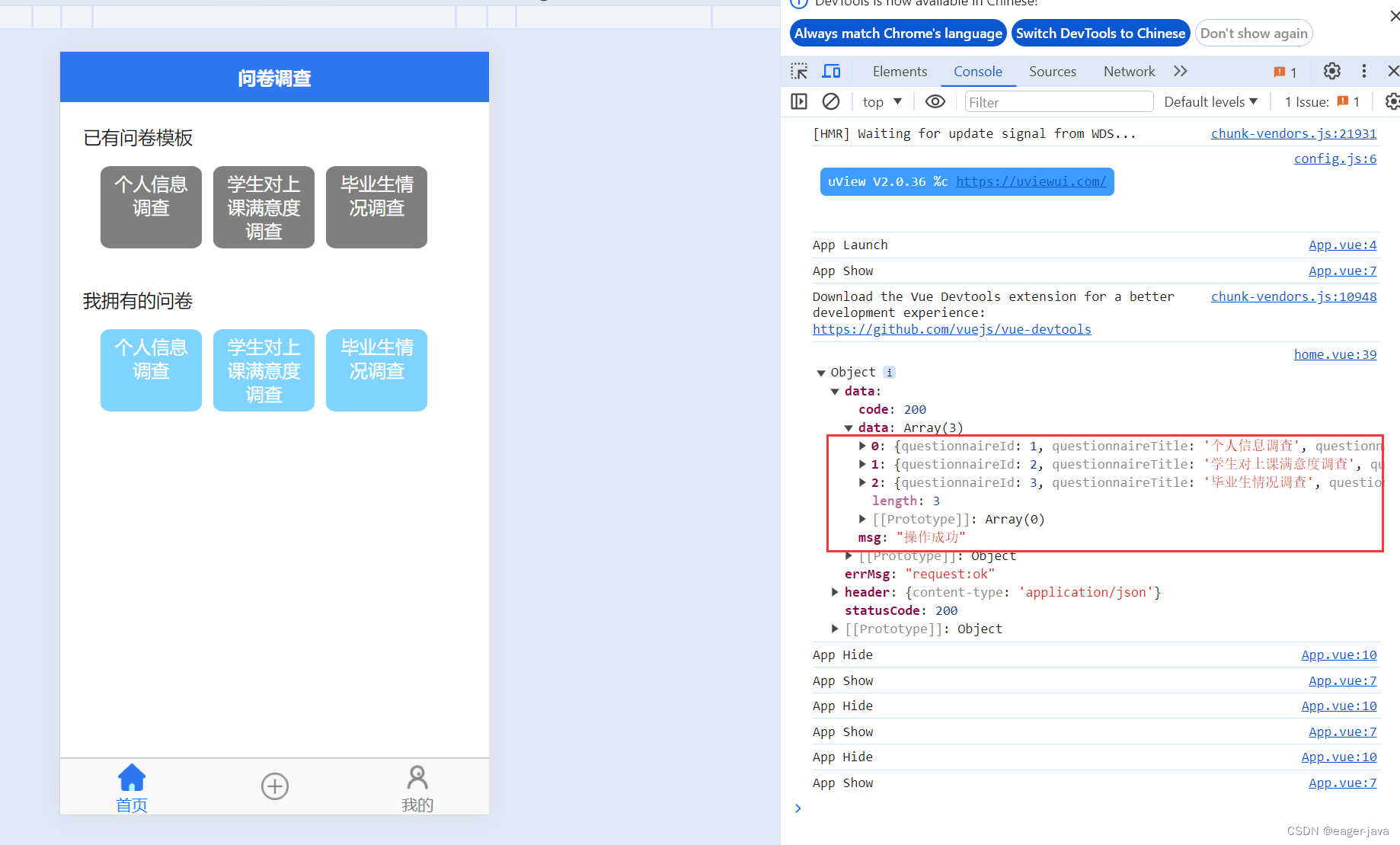The width and height of the screenshot is (1400, 845).
Task: Clear the console with the ban icon
Action: (x=831, y=101)
